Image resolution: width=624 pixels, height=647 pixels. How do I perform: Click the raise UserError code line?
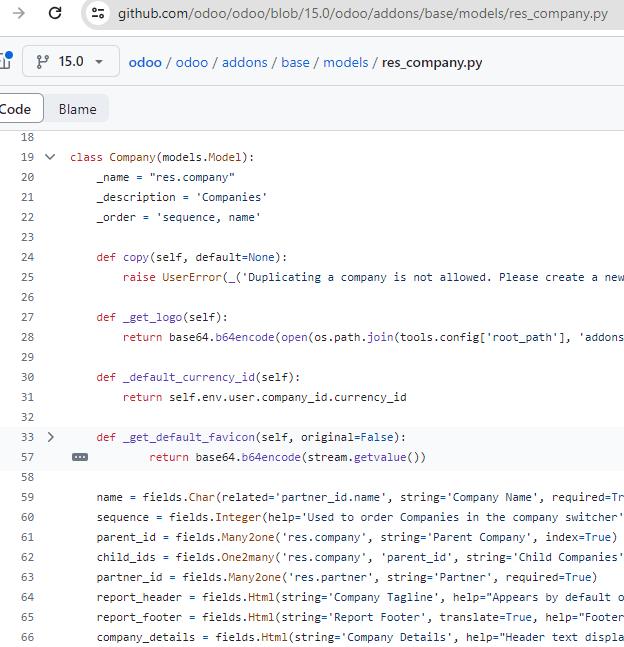click(x=373, y=277)
